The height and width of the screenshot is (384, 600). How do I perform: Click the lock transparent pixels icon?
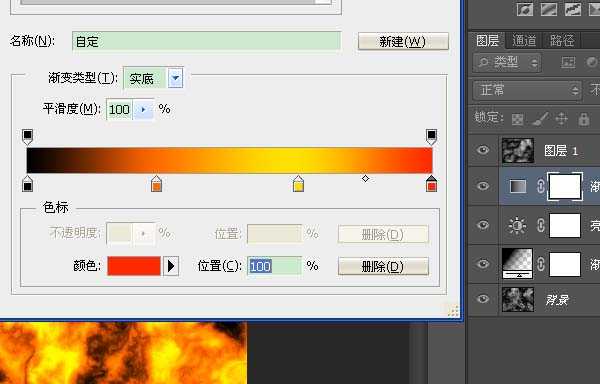tap(517, 119)
